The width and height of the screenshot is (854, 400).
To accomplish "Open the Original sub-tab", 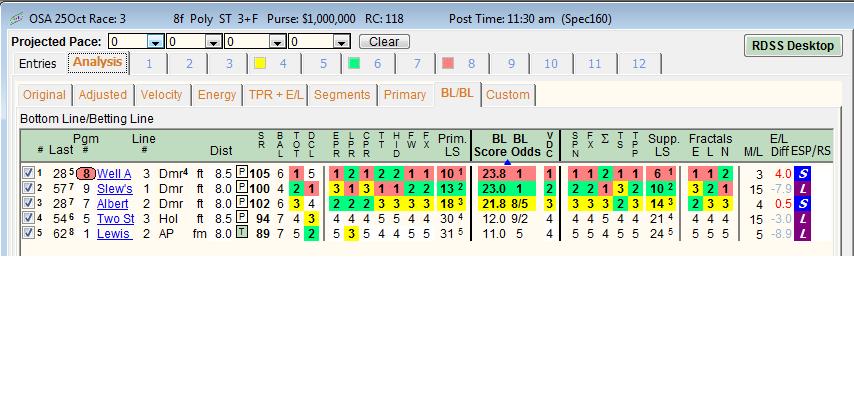I will [x=44, y=95].
